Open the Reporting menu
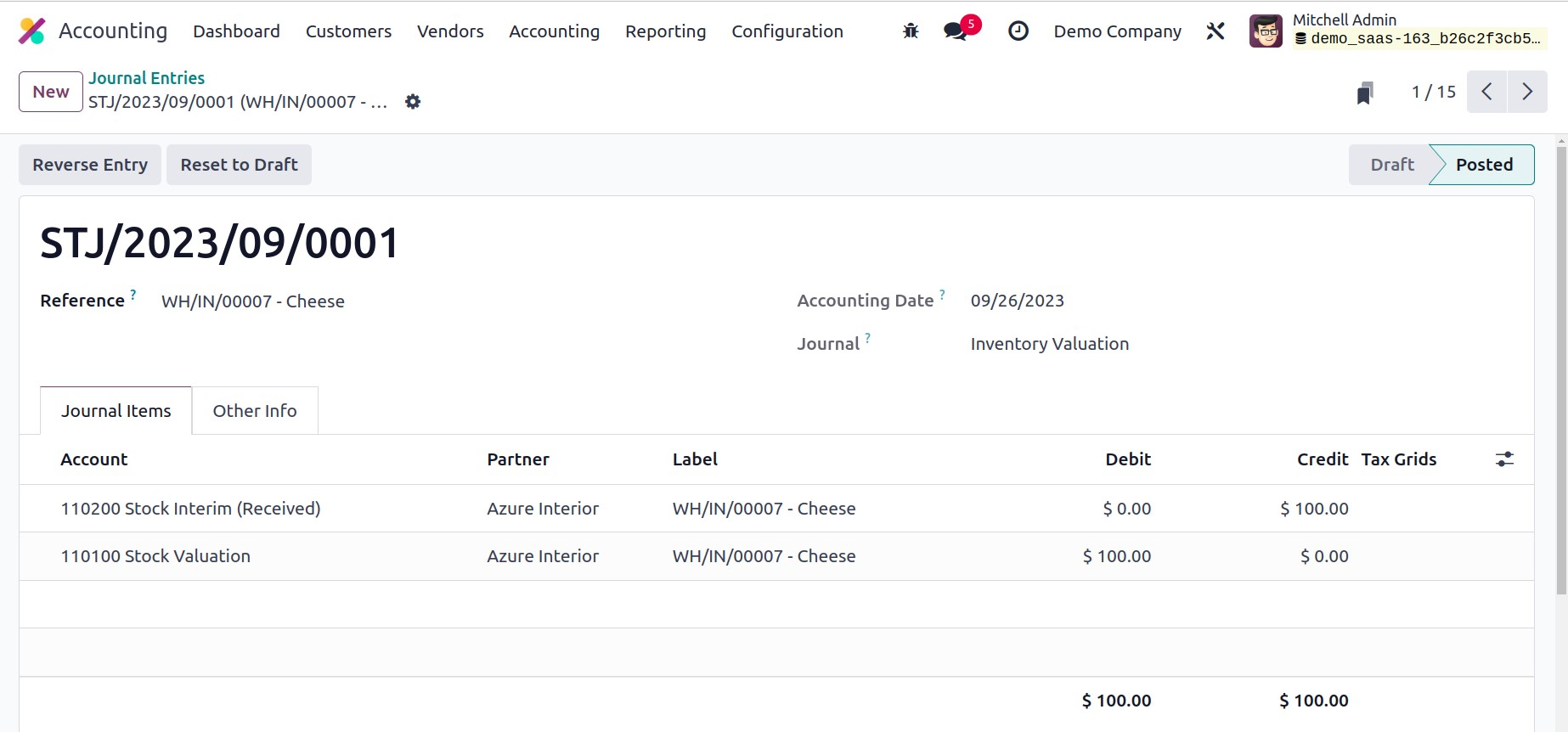Screen dimensions: 1568x732 coord(665,31)
